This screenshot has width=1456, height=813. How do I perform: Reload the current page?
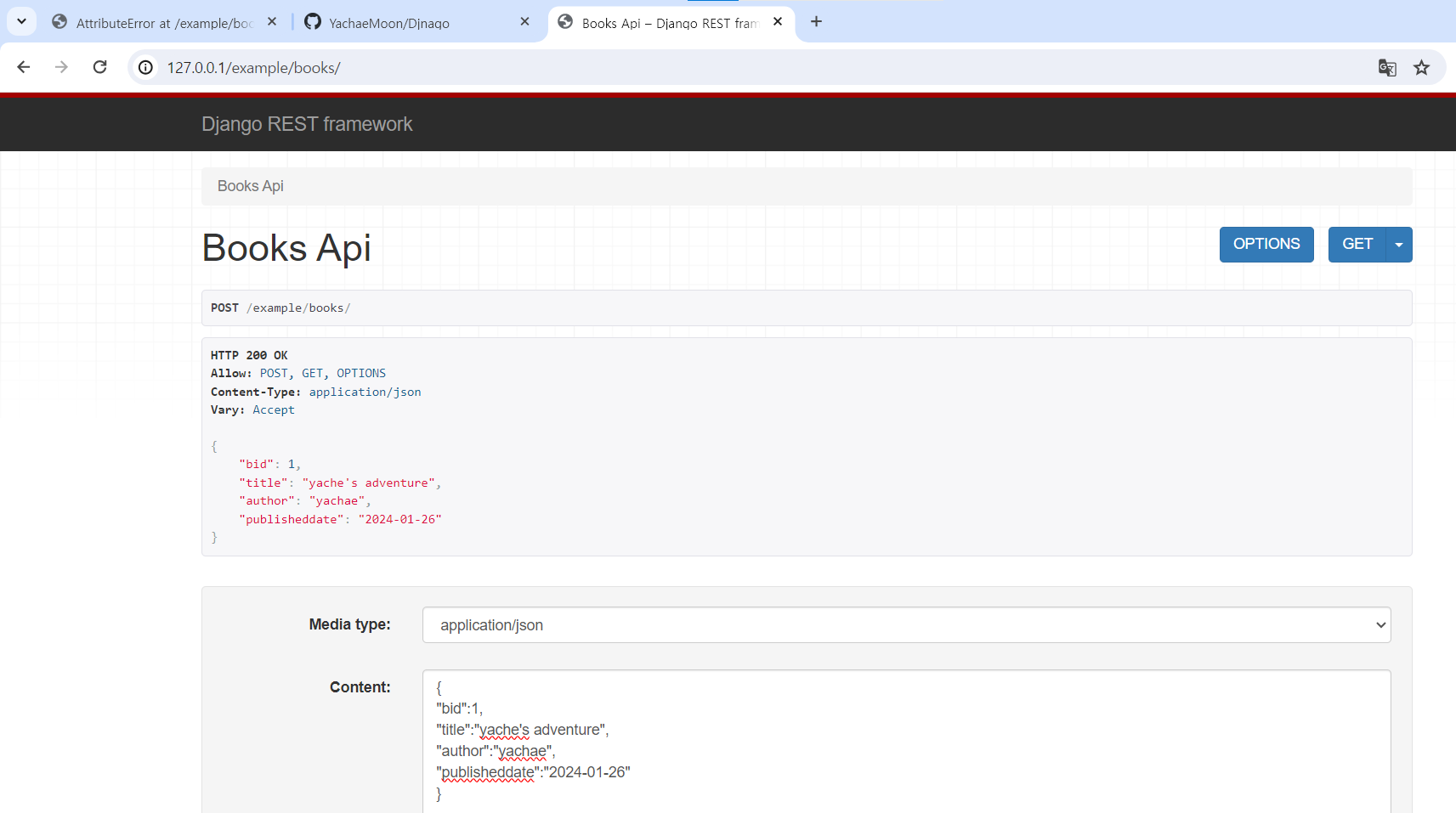click(x=100, y=67)
